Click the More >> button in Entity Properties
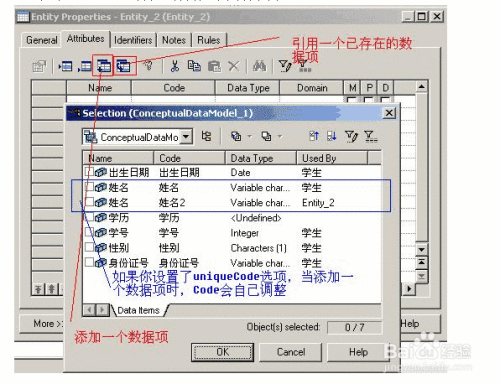 coord(42,324)
